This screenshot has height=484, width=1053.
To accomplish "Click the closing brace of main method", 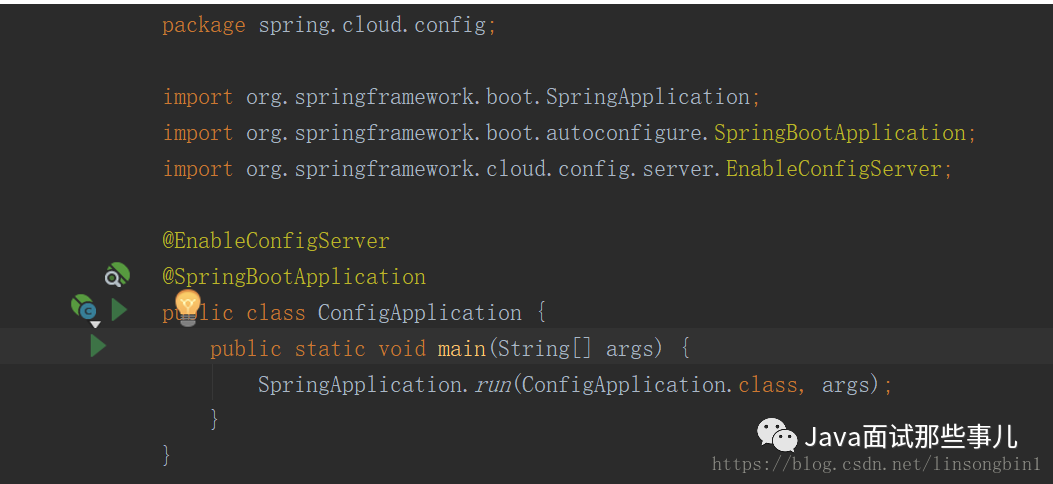I will click(x=214, y=419).
